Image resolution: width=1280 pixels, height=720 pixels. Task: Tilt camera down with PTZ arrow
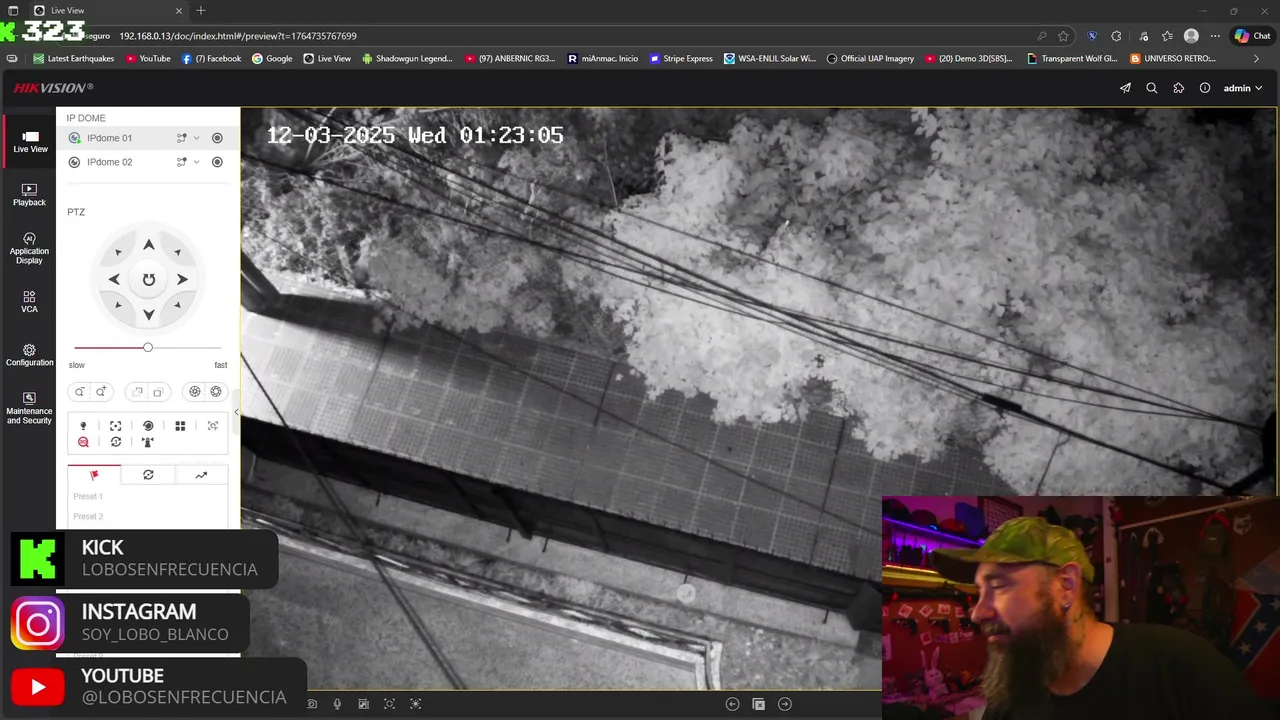(148, 314)
